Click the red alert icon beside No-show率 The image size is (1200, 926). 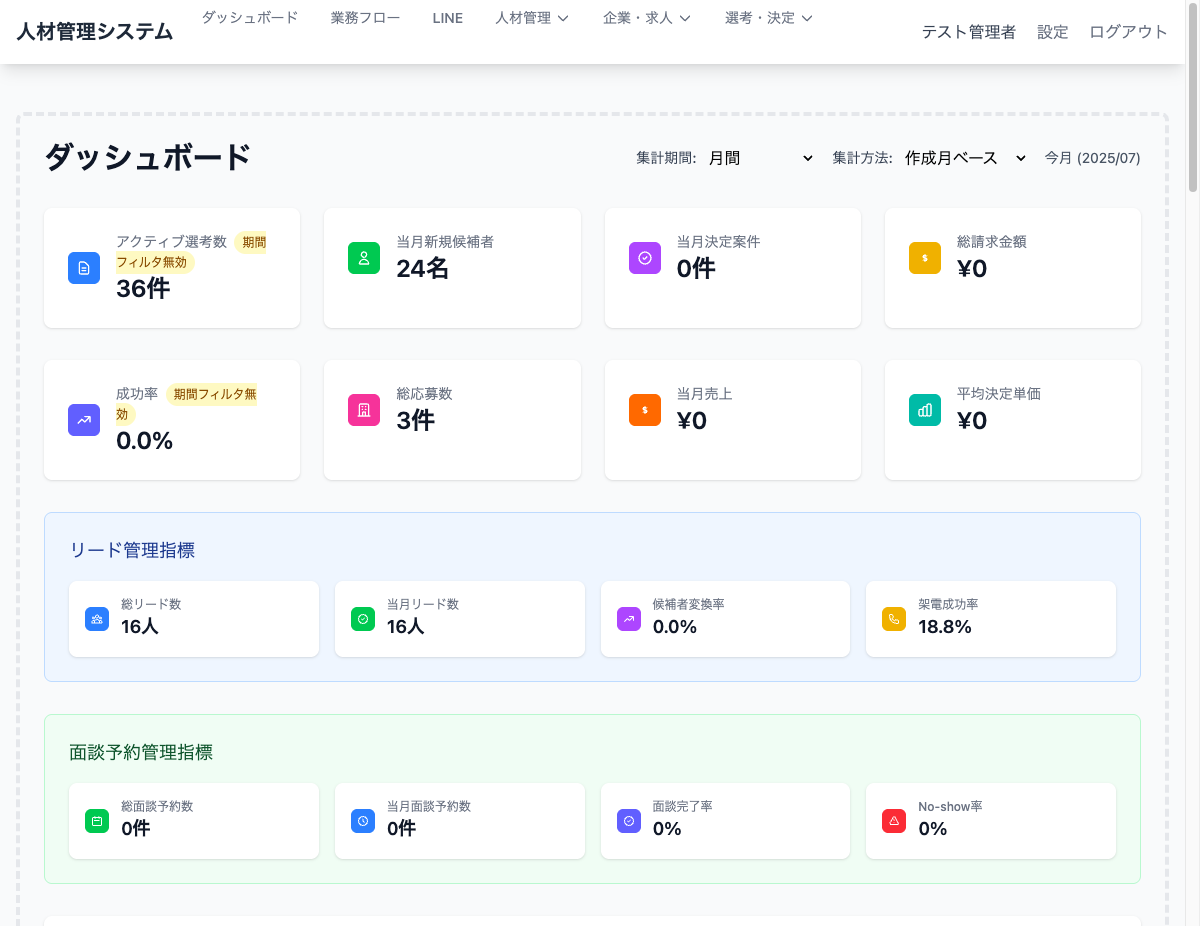[x=893, y=821]
